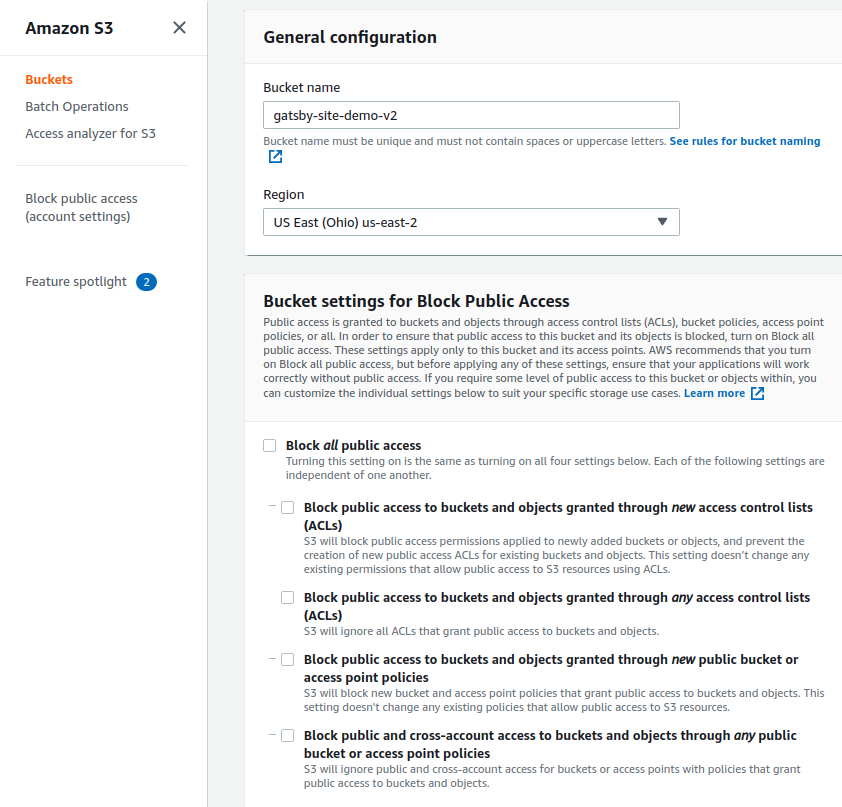The height and width of the screenshot is (807, 842).
Task: Click the Region dropdown arrow icon
Action: (662, 222)
